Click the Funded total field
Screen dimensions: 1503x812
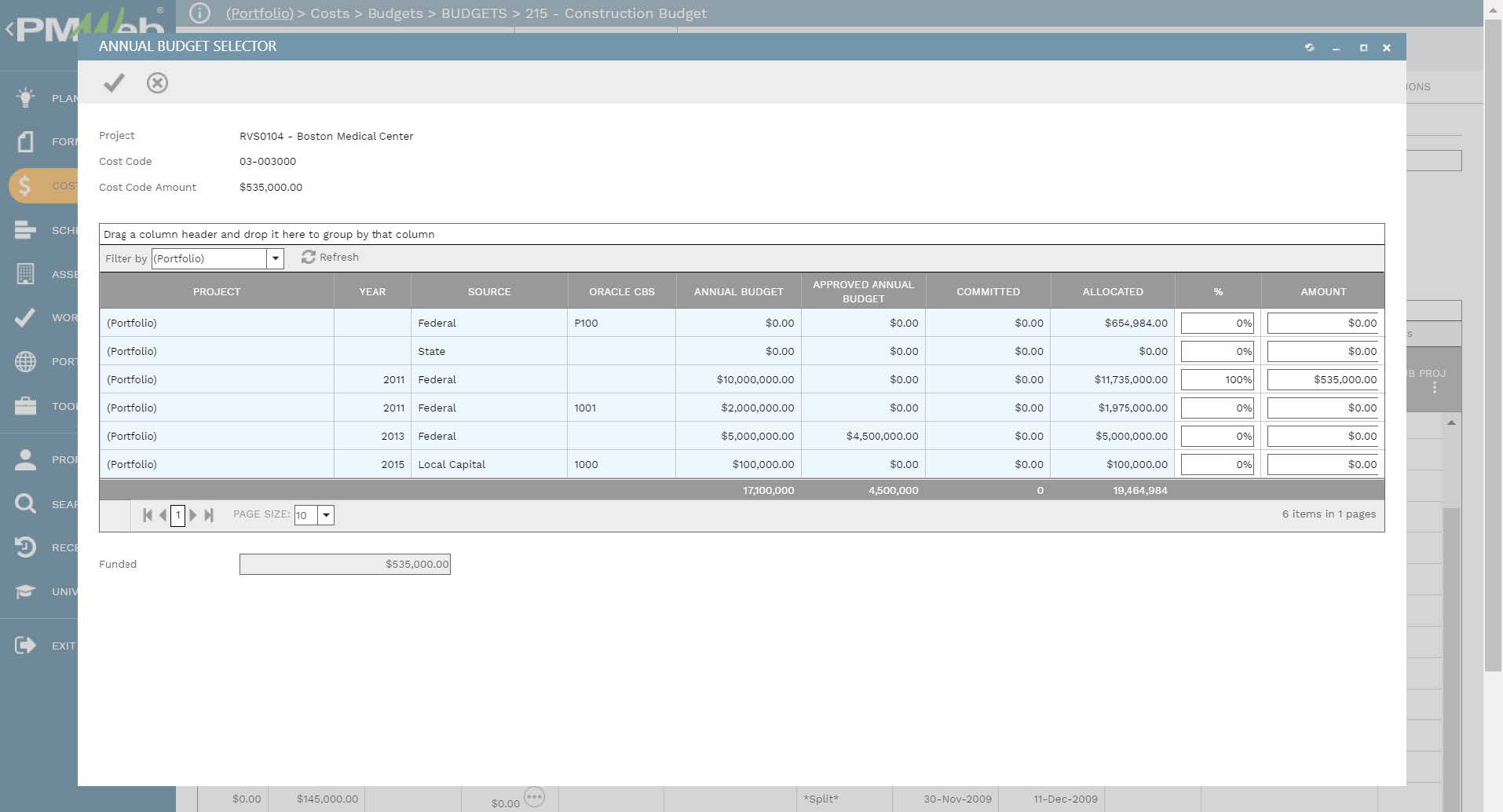(345, 564)
